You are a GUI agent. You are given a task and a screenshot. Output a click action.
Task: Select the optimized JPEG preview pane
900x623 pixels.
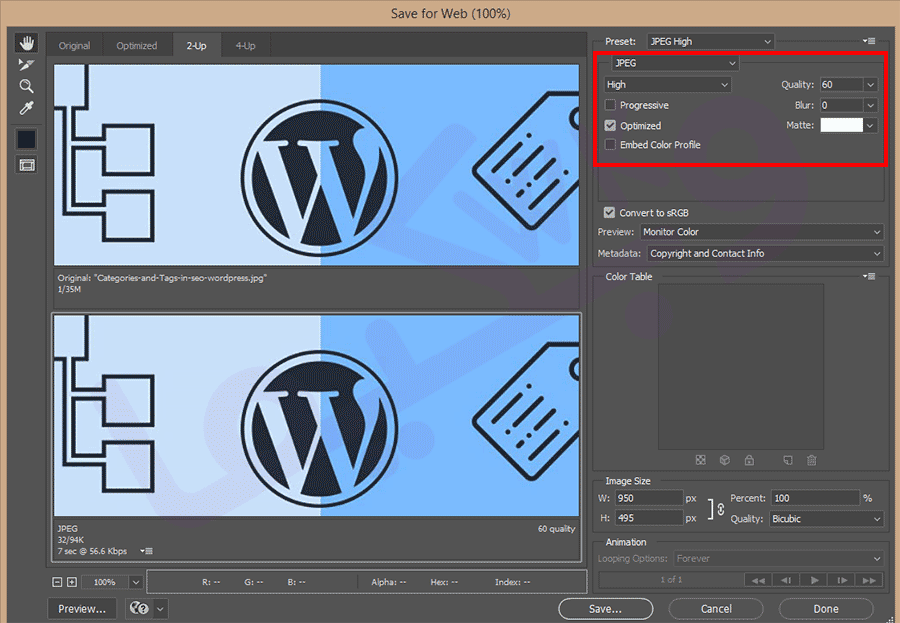tap(316, 416)
